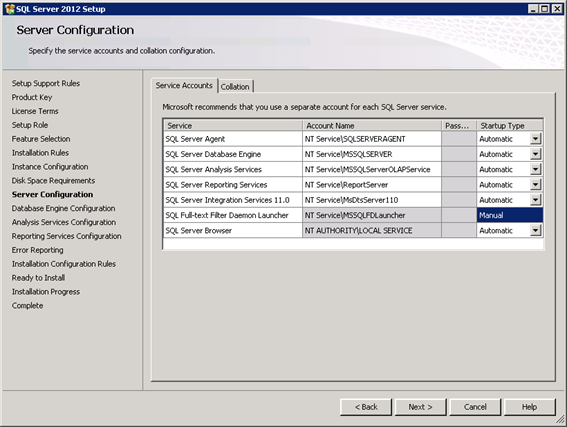Viewport: 567px width, 427px height.
Task: Click License Terms in the steps list
Action: click(35, 111)
